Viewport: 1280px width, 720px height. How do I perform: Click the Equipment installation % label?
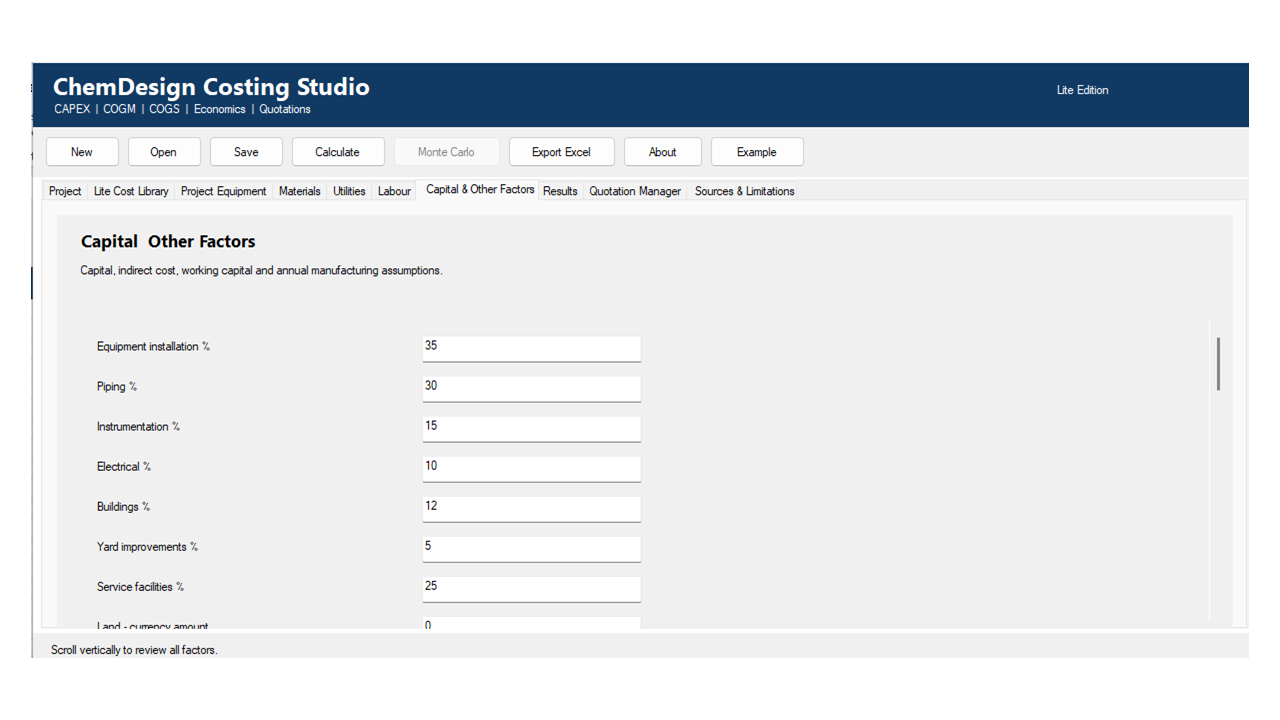click(x=153, y=347)
